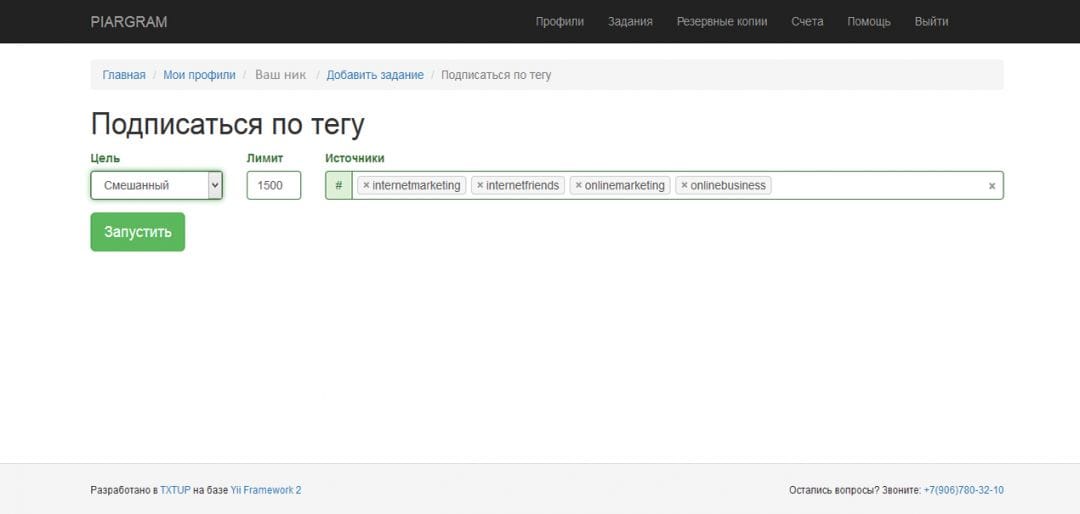
Task: Open the Счета menu item
Action: [807, 21]
